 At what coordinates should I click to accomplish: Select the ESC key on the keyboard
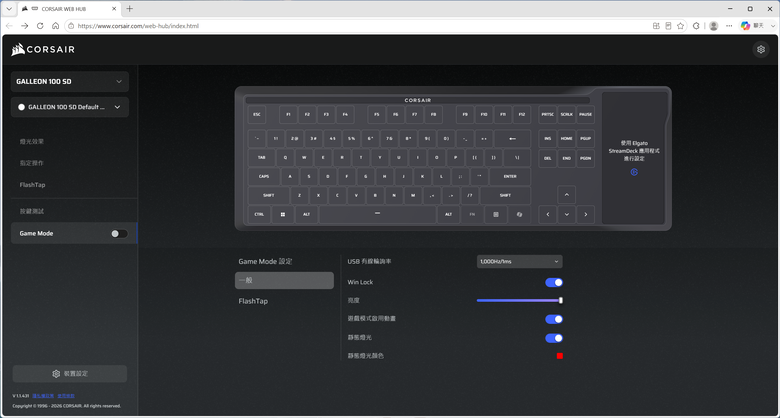tap(257, 114)
